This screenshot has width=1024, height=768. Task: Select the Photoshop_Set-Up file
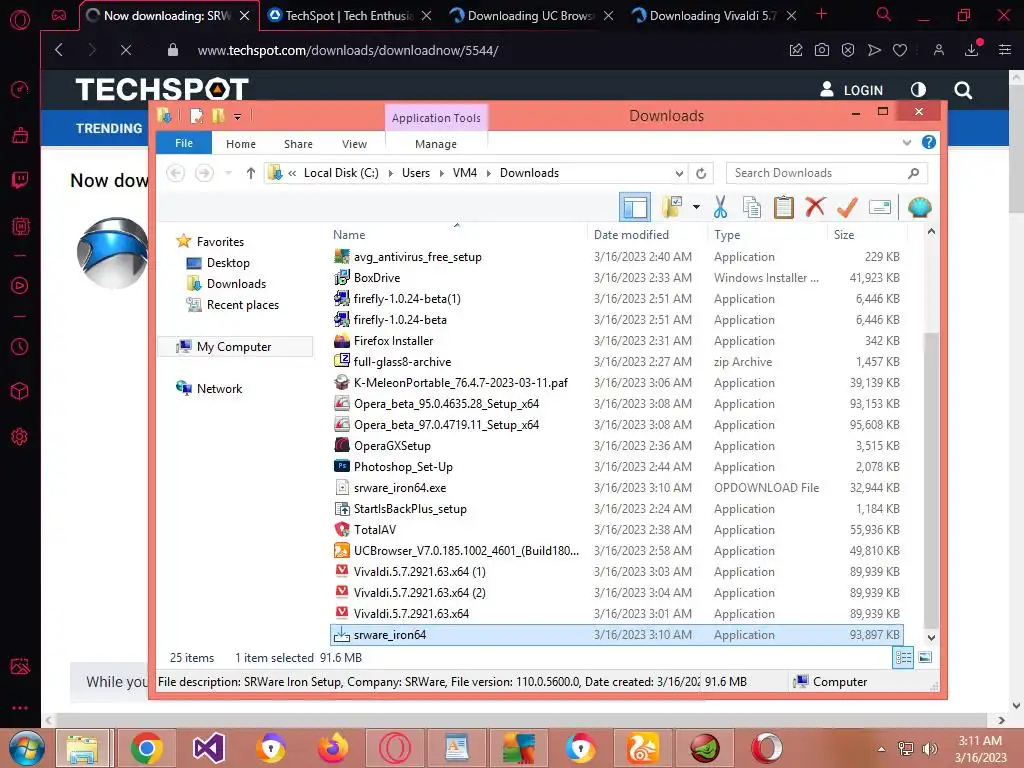(x=403, y=467)
